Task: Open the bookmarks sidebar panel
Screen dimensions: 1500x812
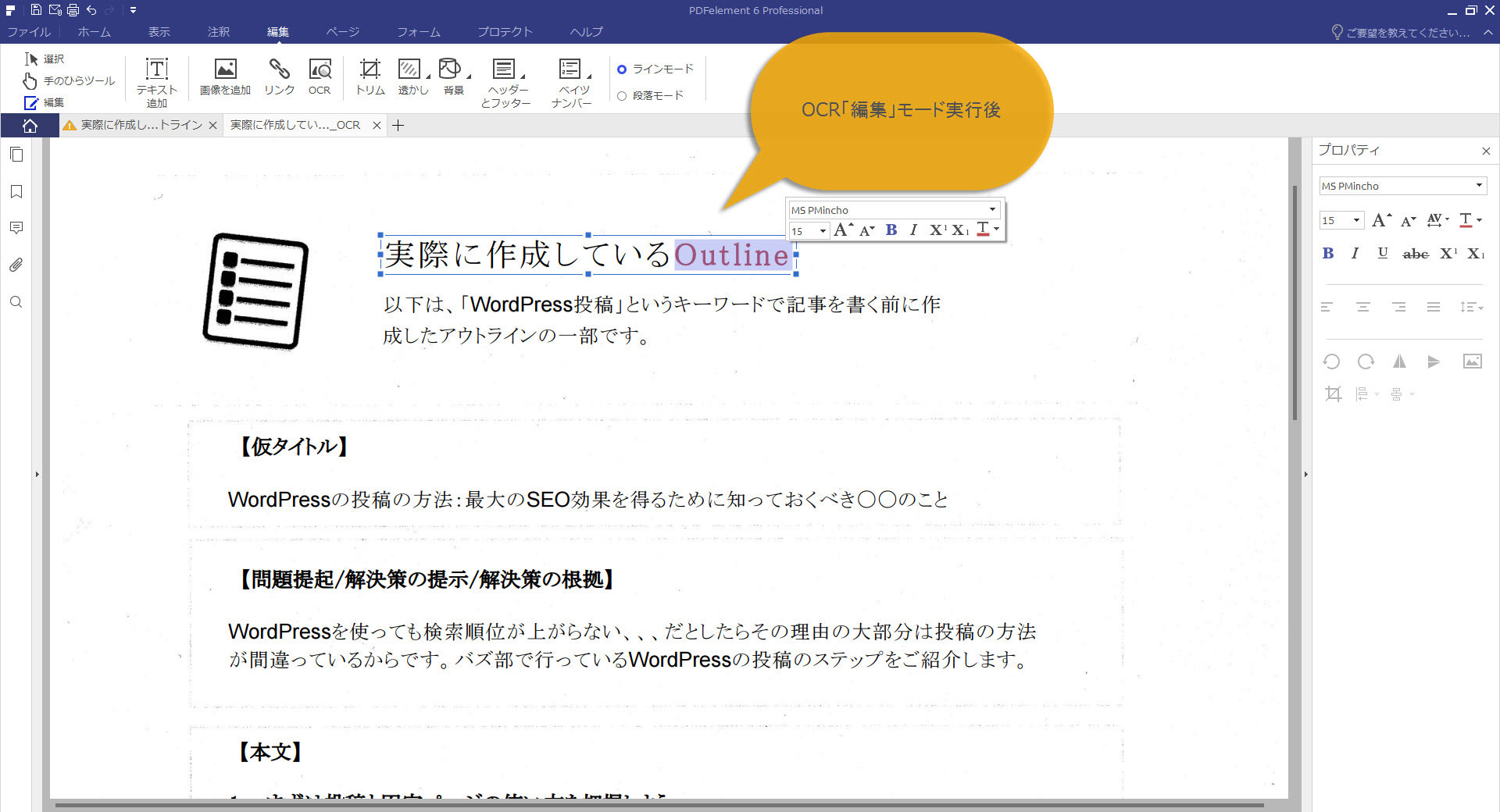Action: click(16, 191)
